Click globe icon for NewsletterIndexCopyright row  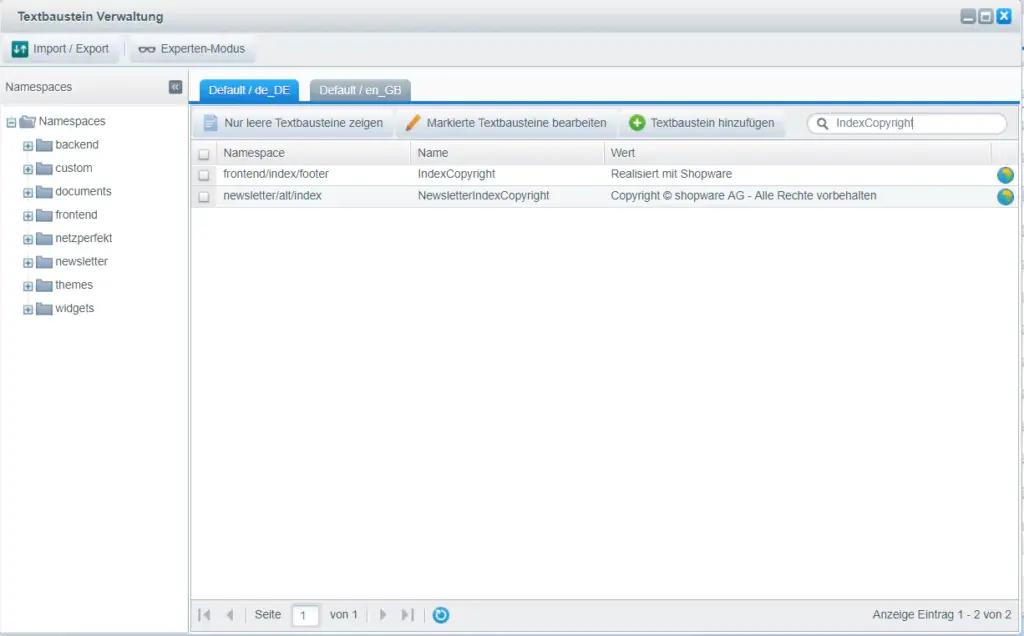pyautogui.click(x=1005, y=197)
